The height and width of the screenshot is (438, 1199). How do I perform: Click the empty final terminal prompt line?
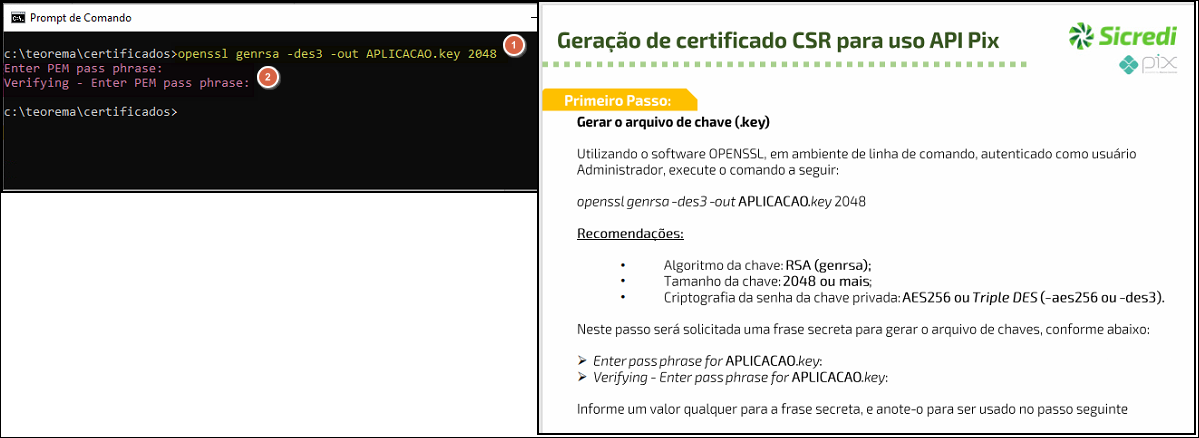[x=90, y=112]
